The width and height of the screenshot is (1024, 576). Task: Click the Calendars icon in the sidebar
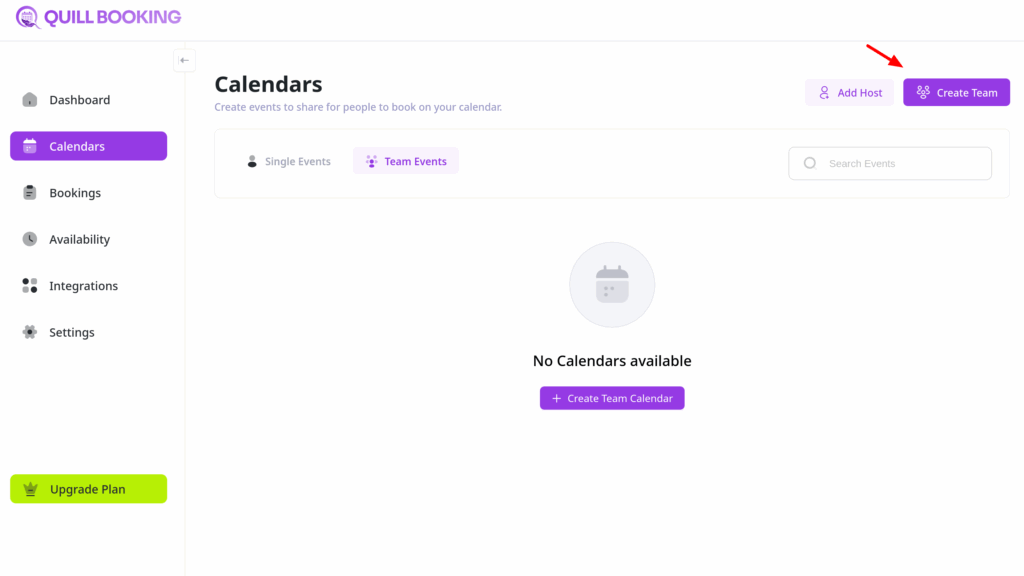tap(30, 146)
